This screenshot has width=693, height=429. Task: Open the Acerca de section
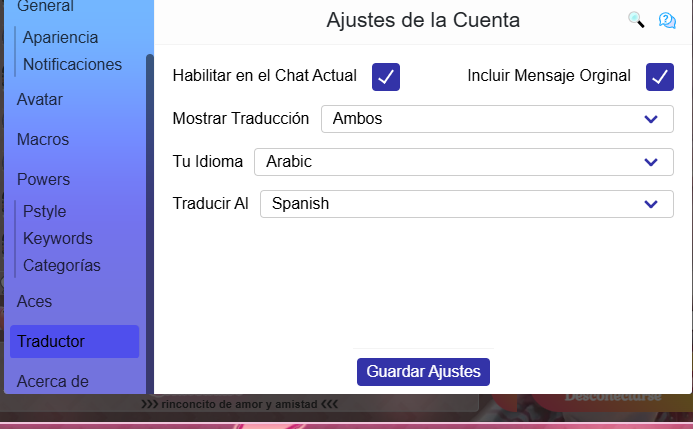[x=53, y=381]
